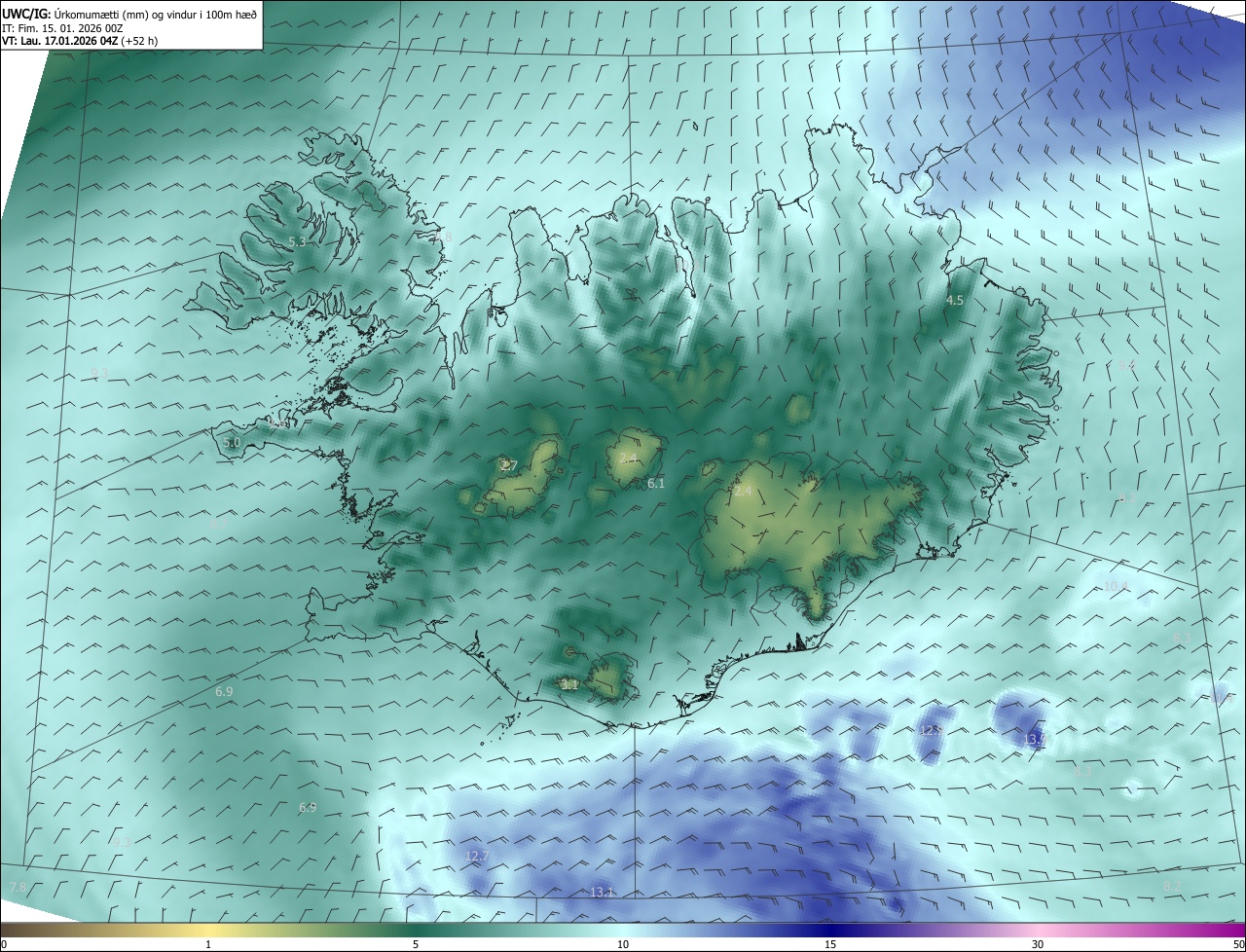Screen dimensions: 1246x952
Task: Click the 12.7 value in the blue area
Action: pos(477,857)
